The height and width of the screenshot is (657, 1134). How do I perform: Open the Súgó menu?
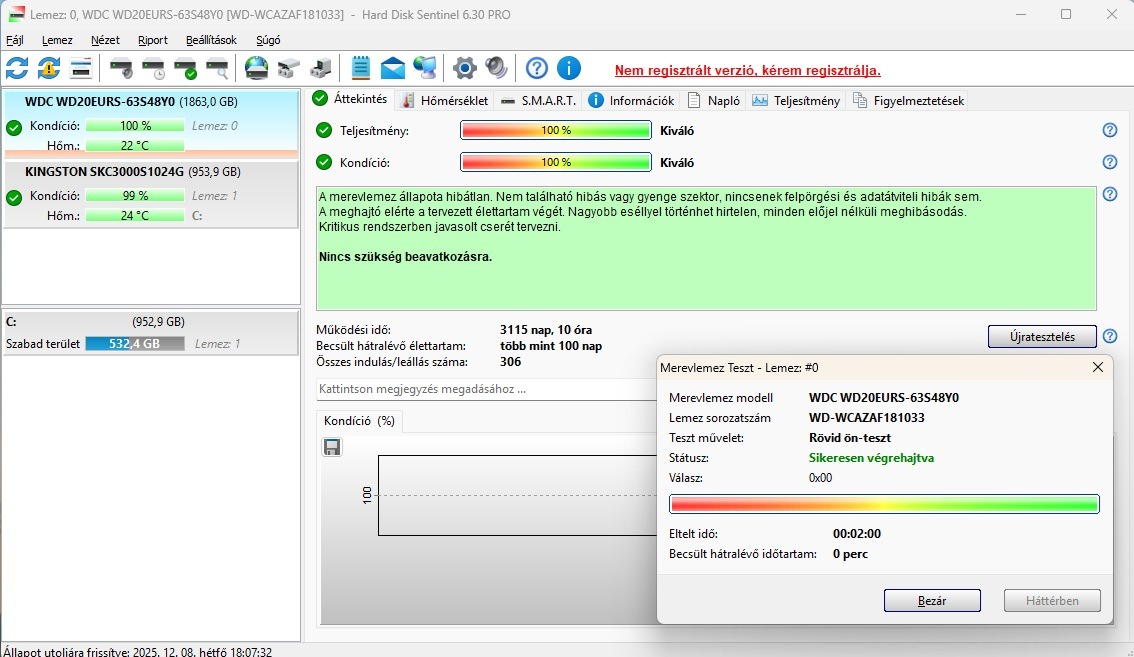268,40
